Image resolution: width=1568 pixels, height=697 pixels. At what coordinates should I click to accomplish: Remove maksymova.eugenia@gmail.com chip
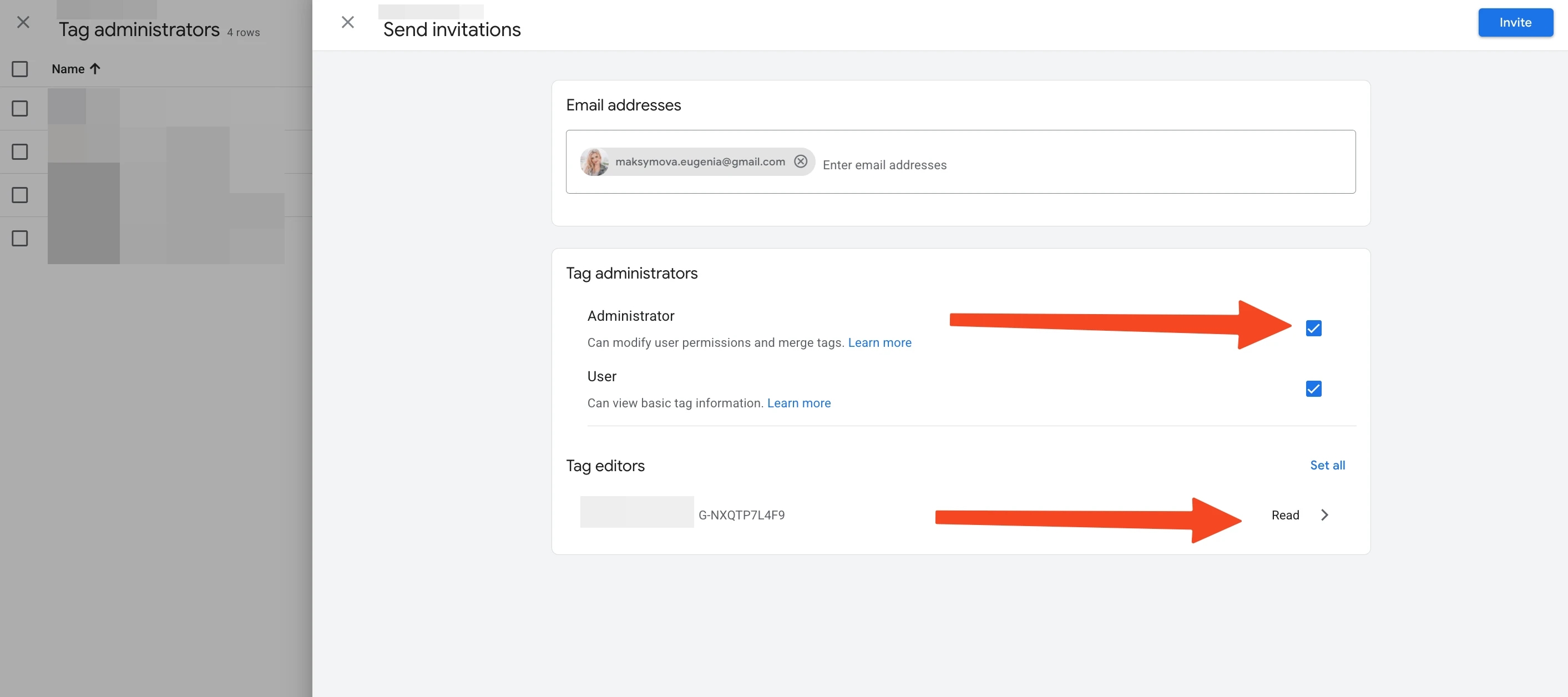click(x=801, y=161)
